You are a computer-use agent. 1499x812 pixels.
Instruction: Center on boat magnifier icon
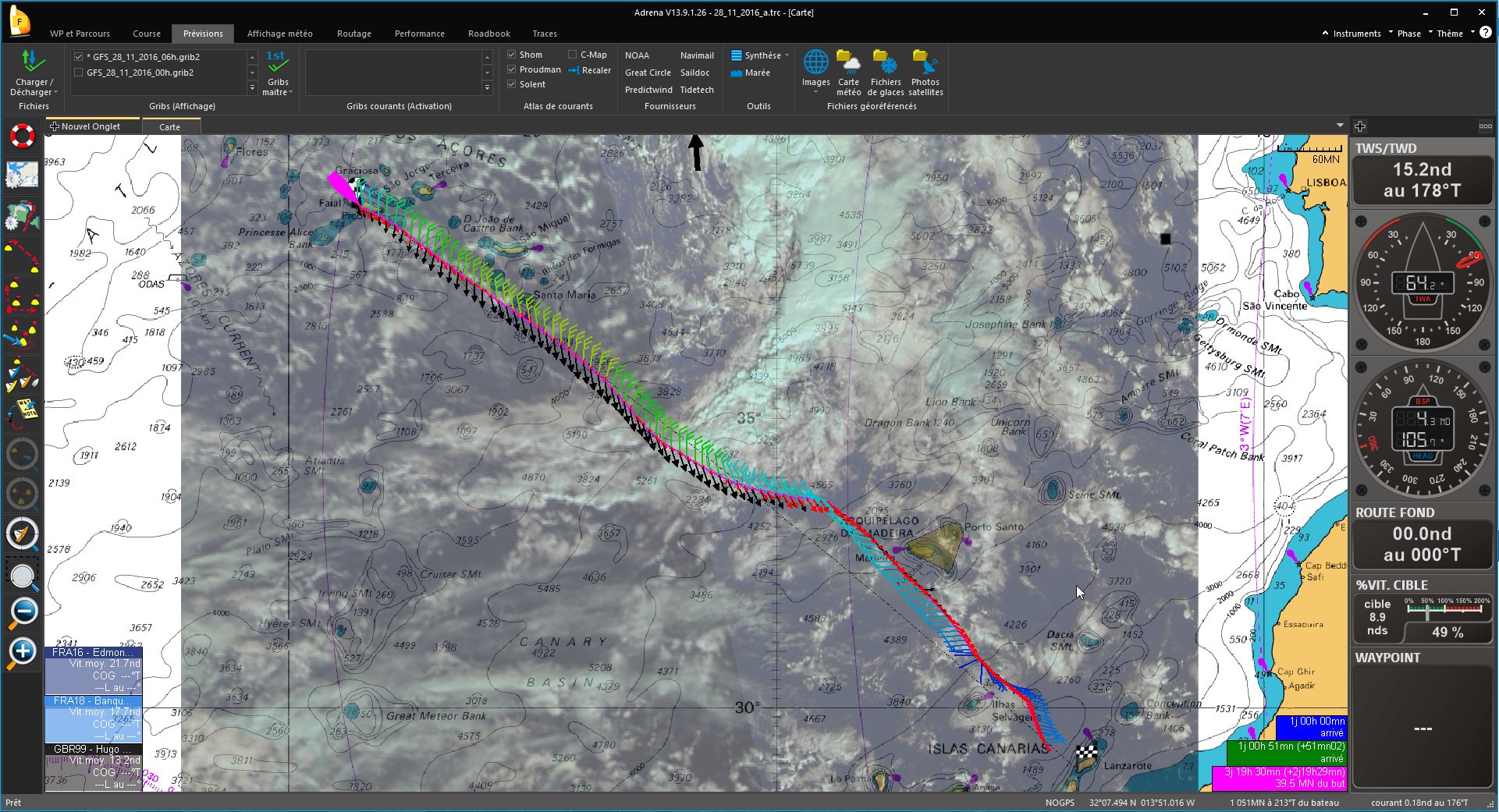pos(23,534)
